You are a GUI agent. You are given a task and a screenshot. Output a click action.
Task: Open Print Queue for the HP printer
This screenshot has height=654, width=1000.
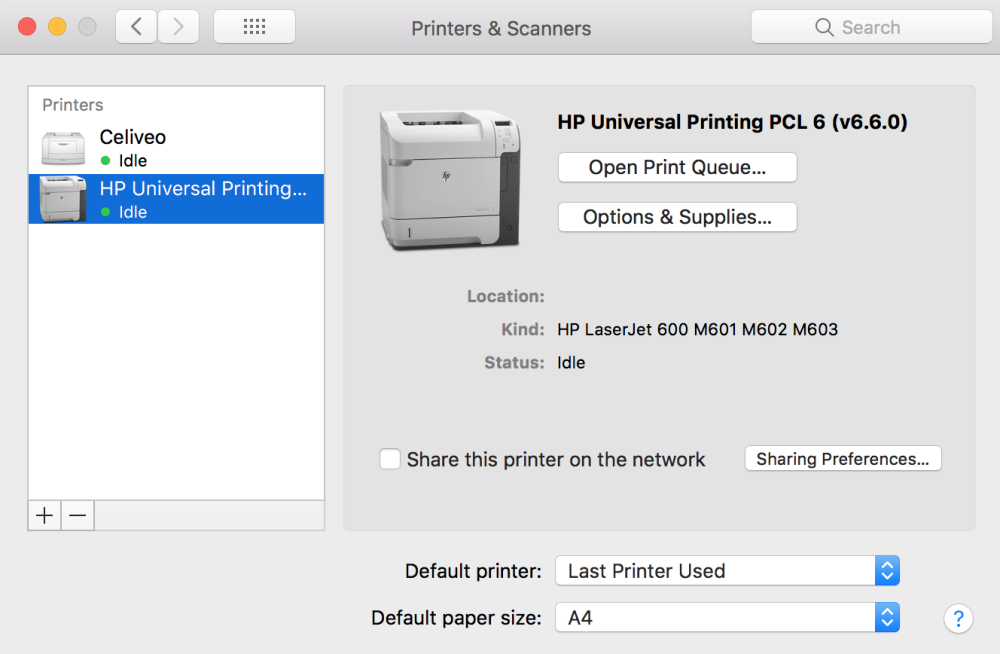click(677, 167)
